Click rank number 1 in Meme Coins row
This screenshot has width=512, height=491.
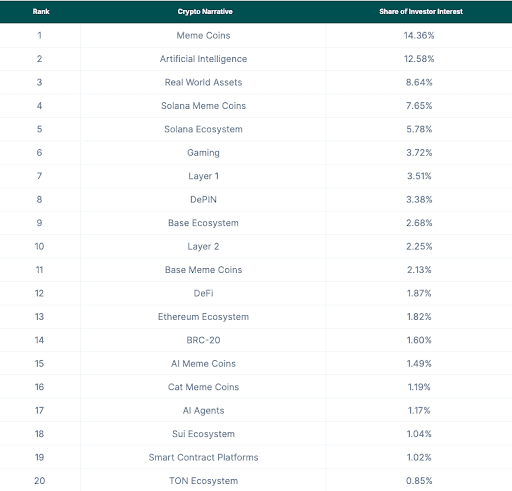click(40, 35)
